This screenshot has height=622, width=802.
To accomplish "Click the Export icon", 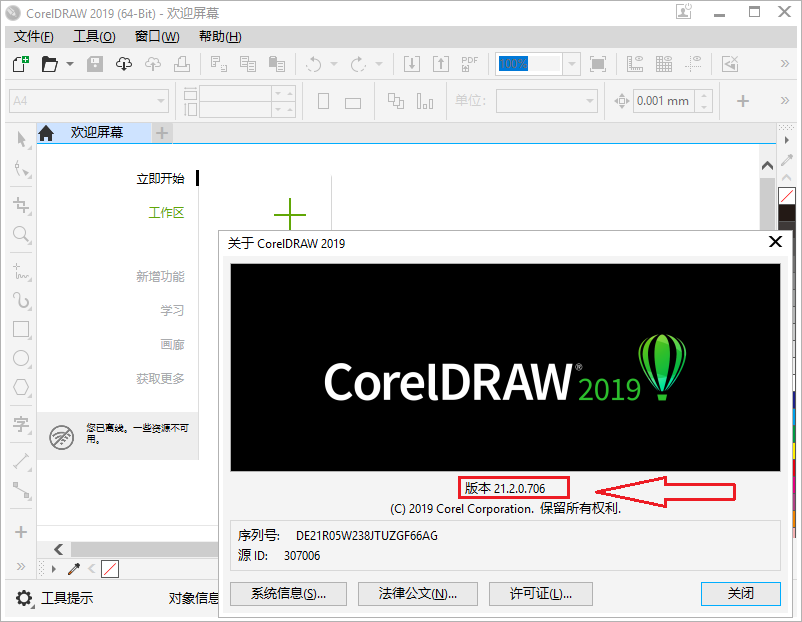I will click(x=441, y=64).
